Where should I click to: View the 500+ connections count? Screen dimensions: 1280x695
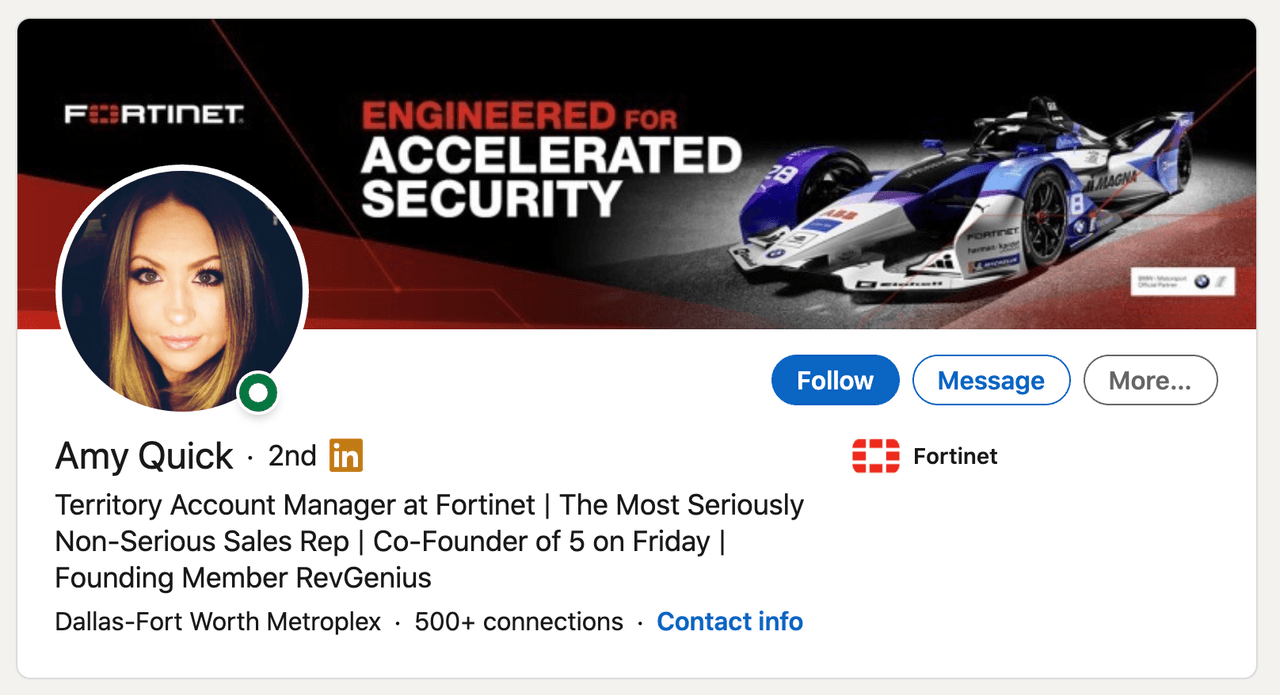click(x=518, y=622)
